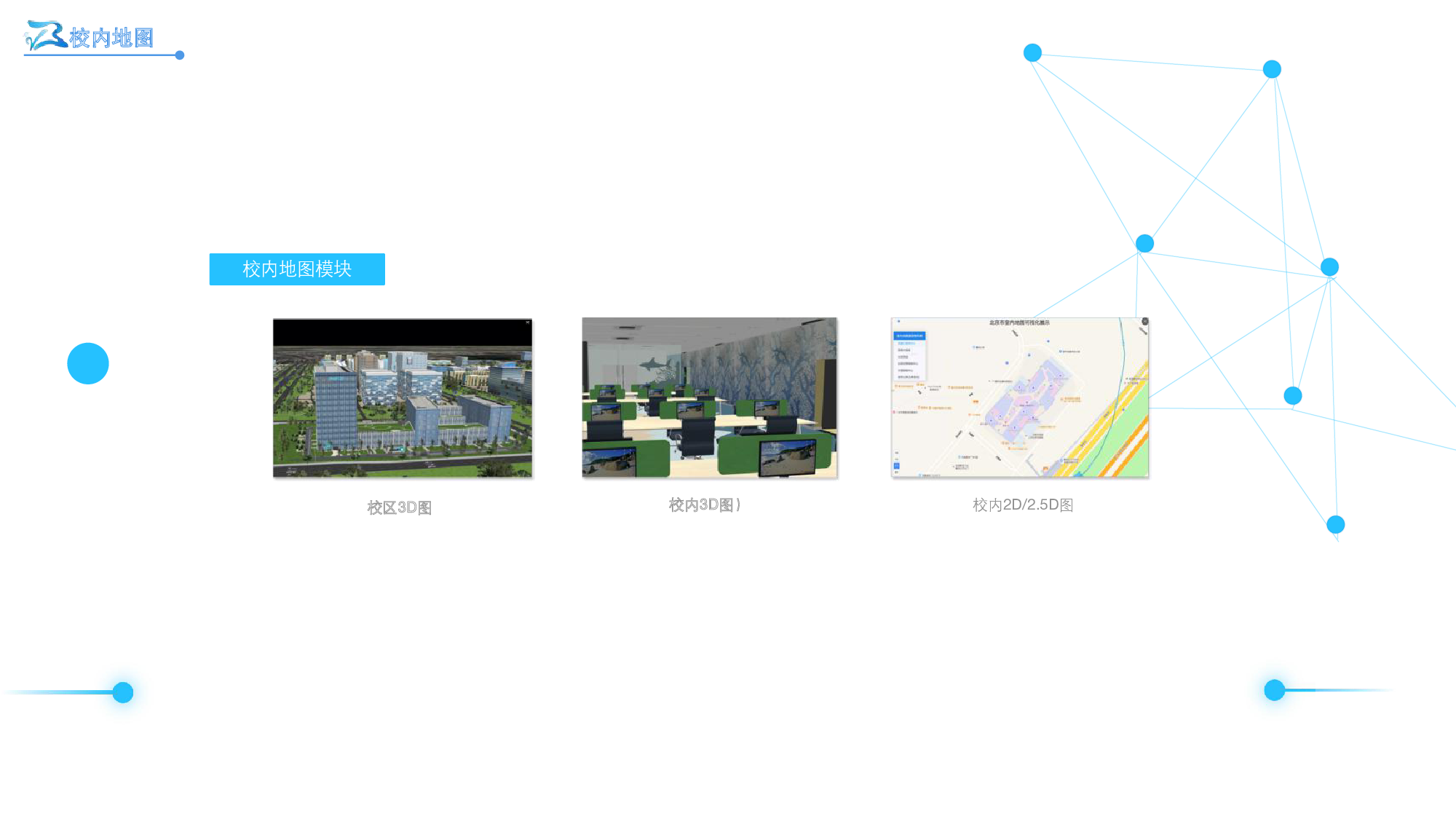The width and height of the screenshot is (1456, 819).
Task: Select the 校内地图 header title
Action: coord(111,38)
